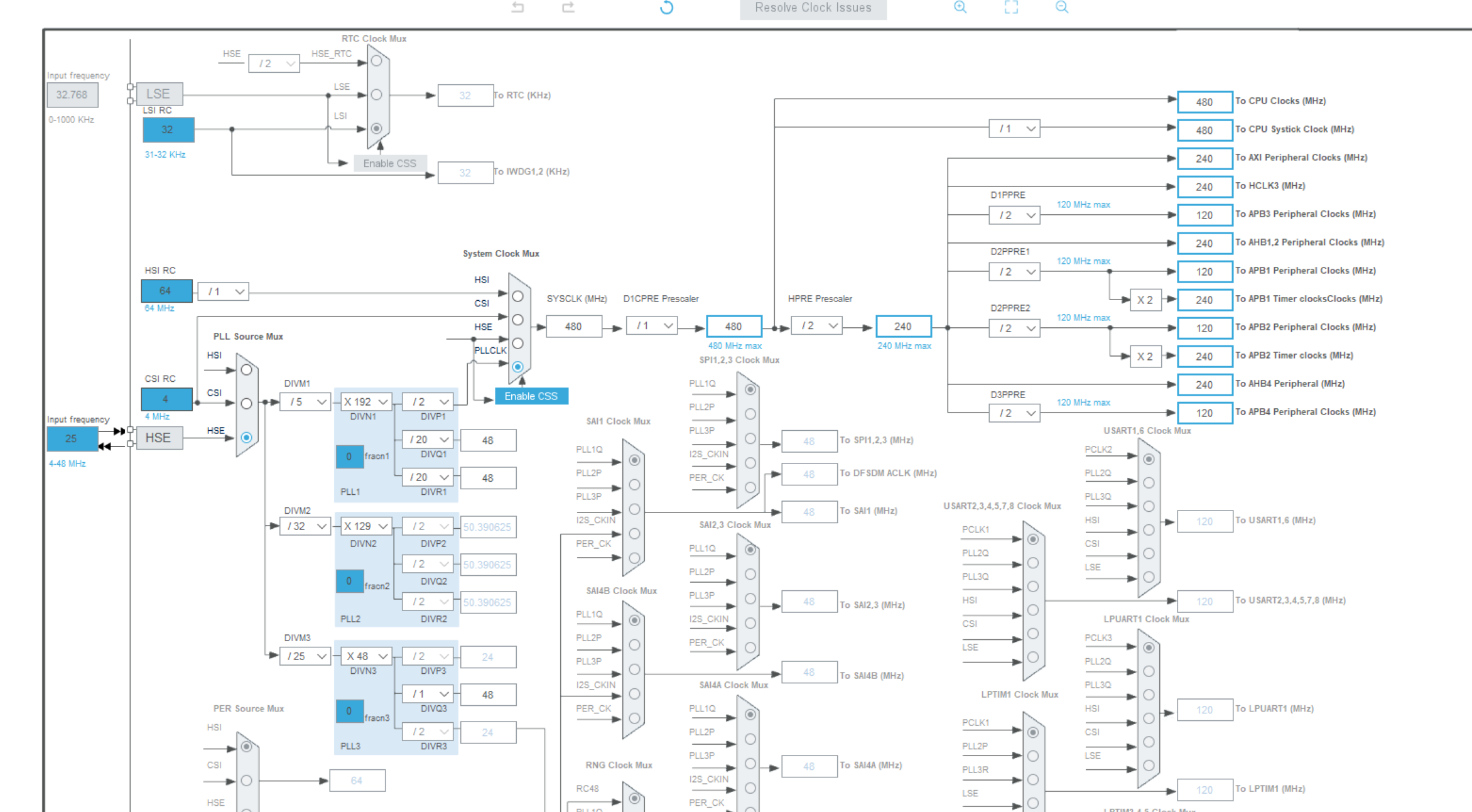Open the HPRE Prescaler /2 dropdown
This screenshot has height=812, width=1472.
[x=816, y=326]
